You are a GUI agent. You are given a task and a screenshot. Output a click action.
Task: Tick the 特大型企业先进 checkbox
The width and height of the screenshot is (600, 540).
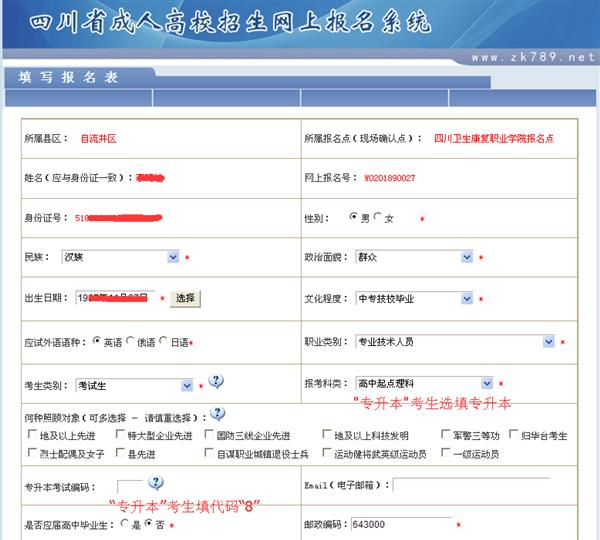click(x=119, y=435)
